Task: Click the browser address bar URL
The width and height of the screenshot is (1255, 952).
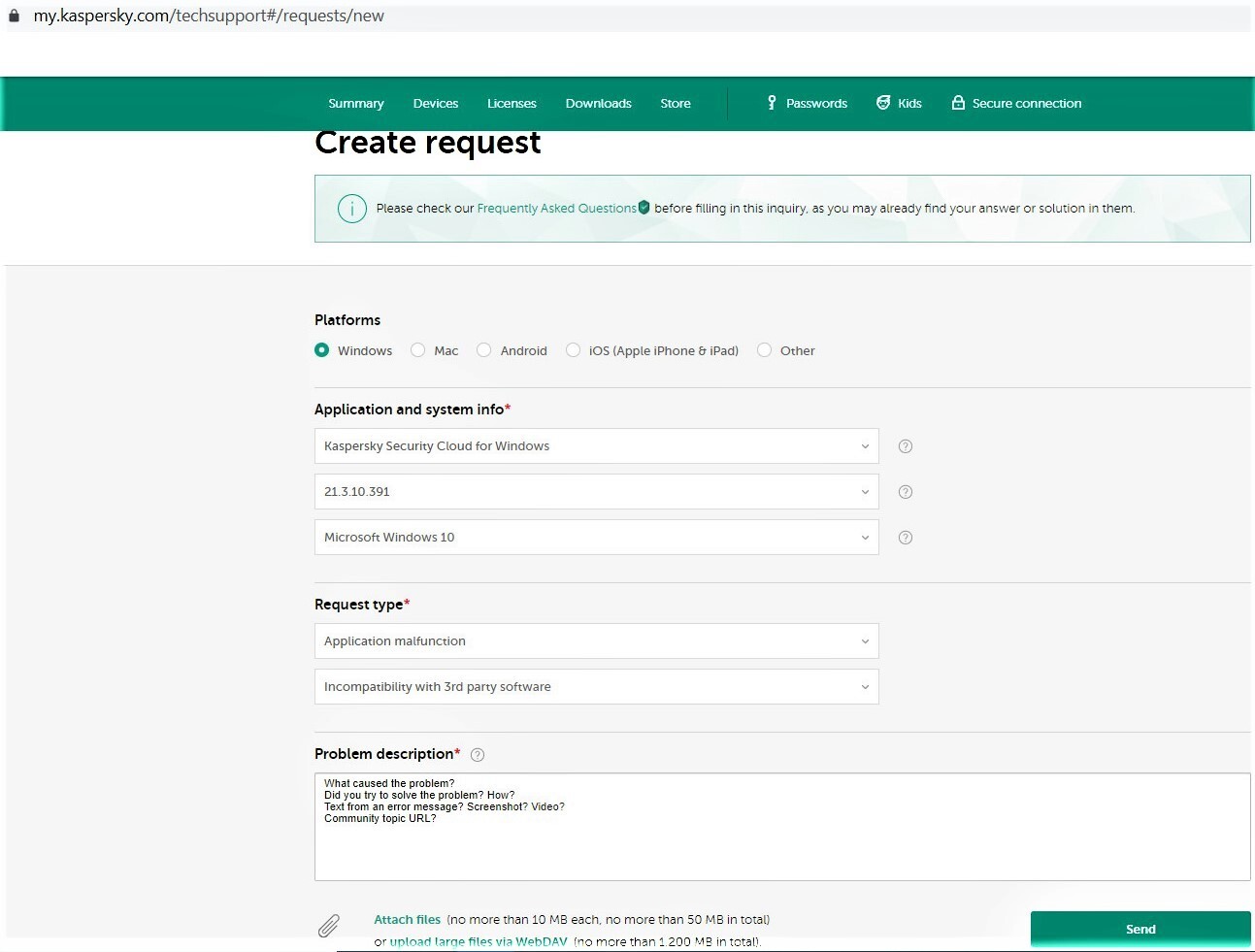Action: click(209, 16)
